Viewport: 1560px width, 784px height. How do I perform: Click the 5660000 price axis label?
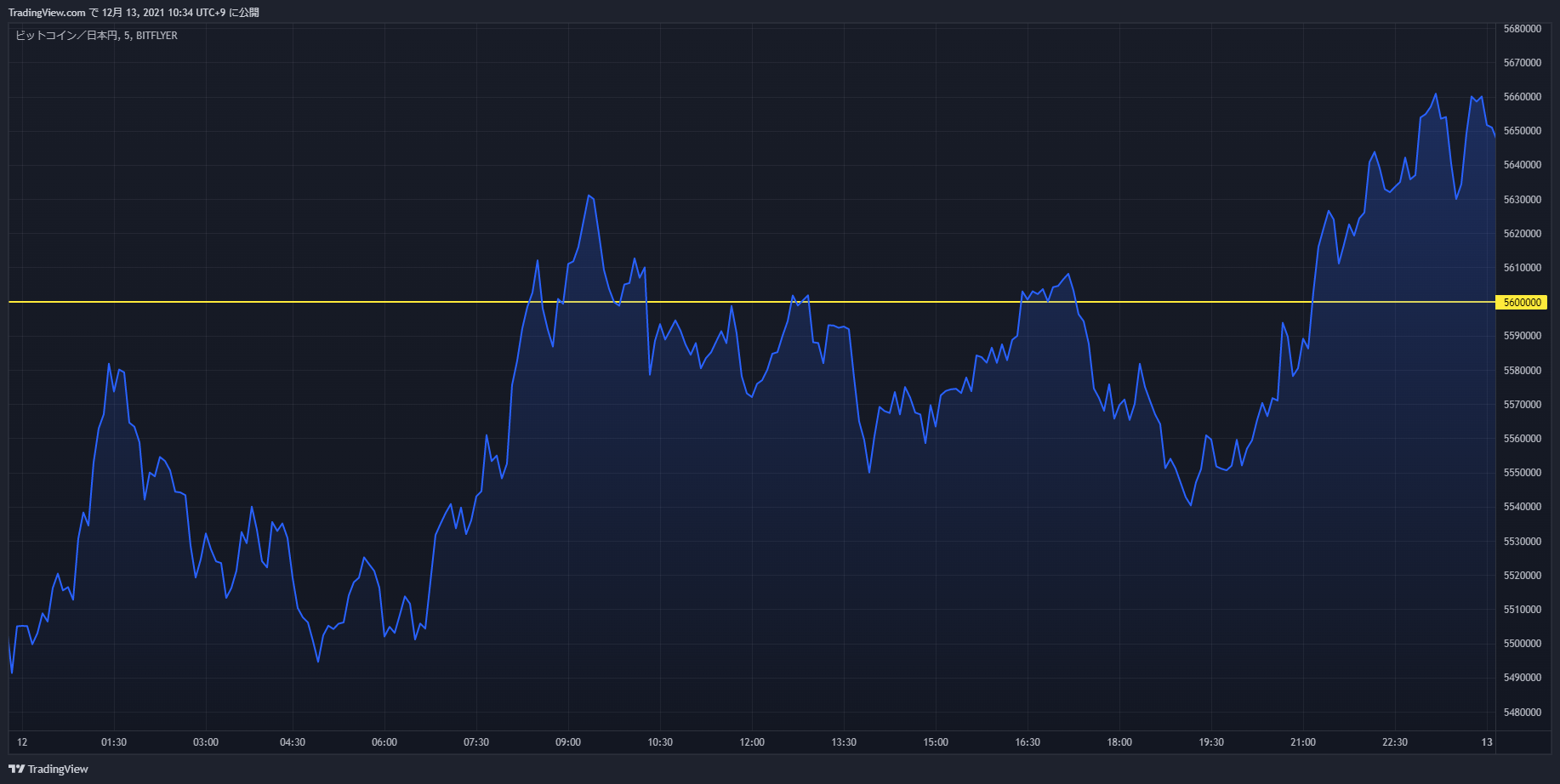[1522, 97]
